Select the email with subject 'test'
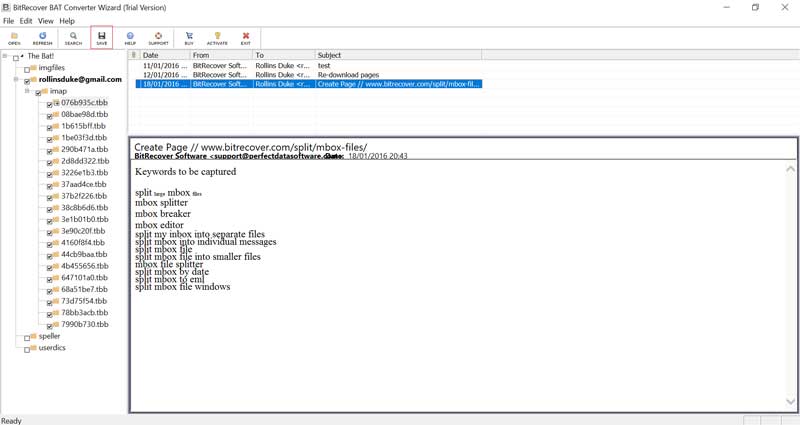The height and width of the screenshot is (425, 800). [309, 66]
